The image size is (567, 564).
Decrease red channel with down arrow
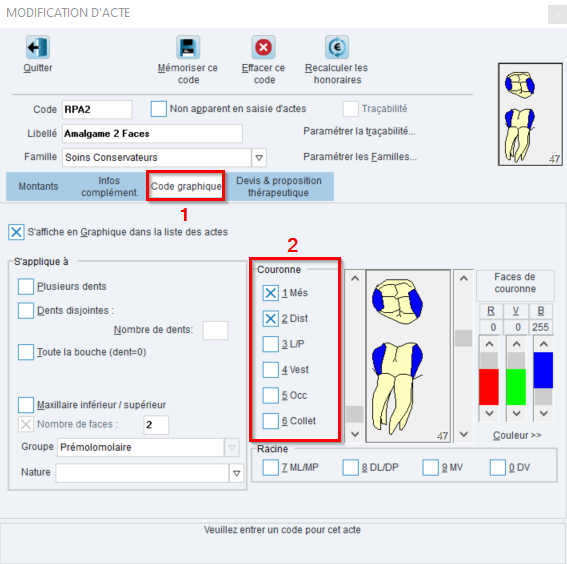489,413
